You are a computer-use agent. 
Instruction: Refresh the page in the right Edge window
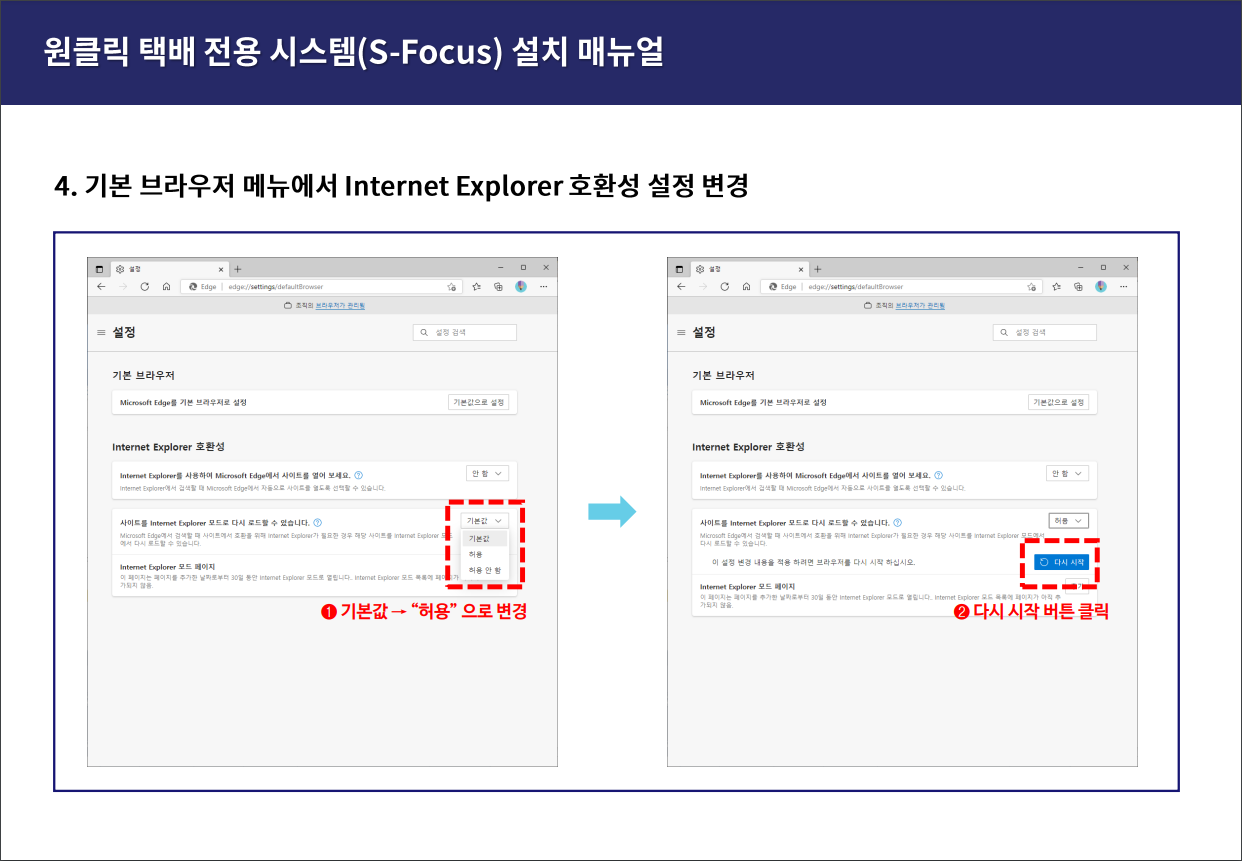[x=725, y=286]
